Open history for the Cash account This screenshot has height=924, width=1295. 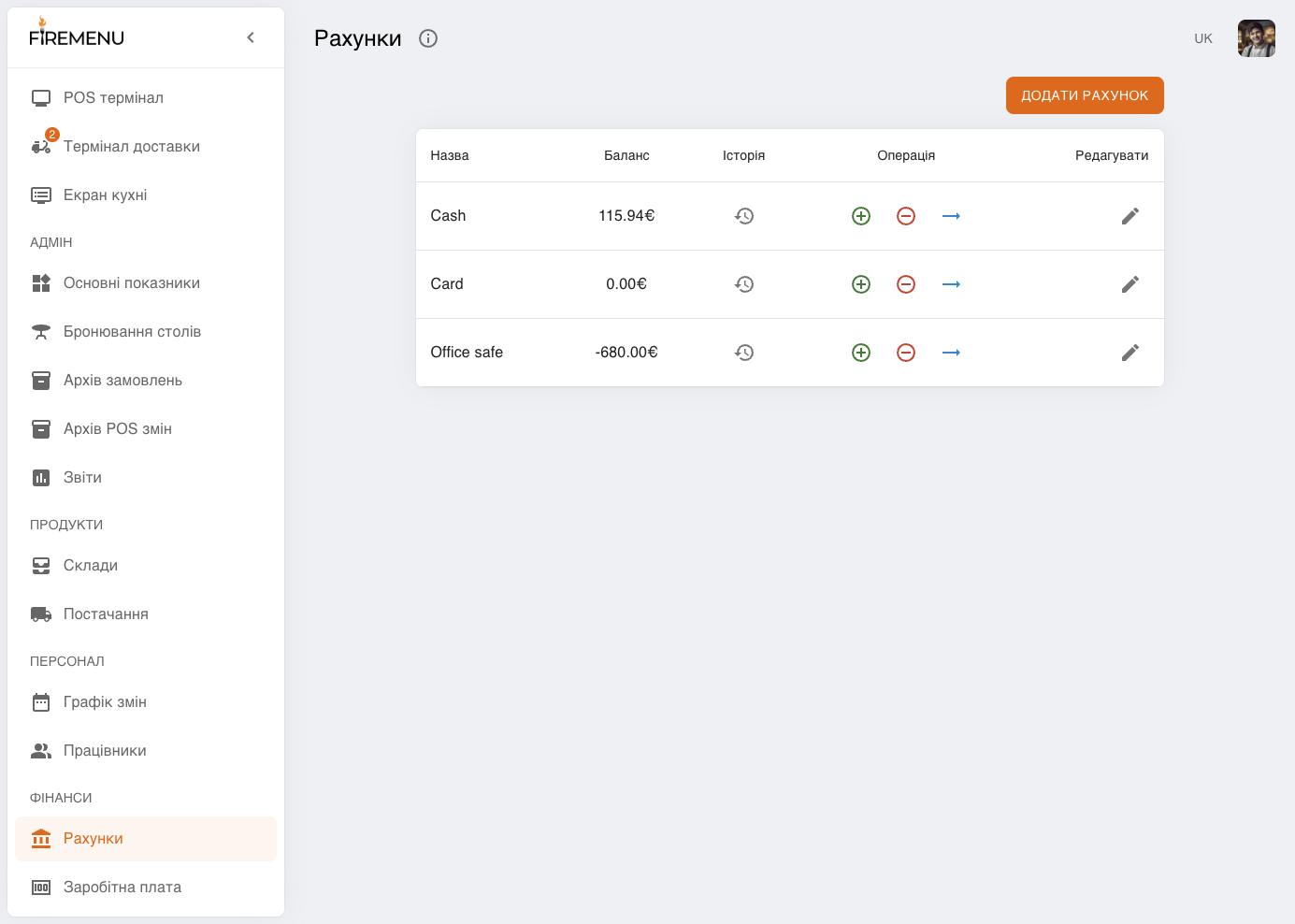(744, 216)
